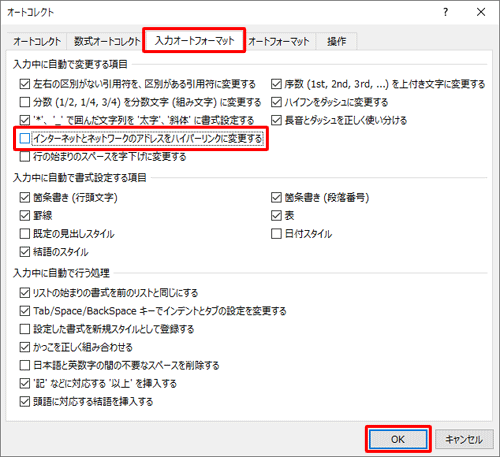The image size is (500, 457).
Task: Click the キャンセル button
Action: [464, 439]
